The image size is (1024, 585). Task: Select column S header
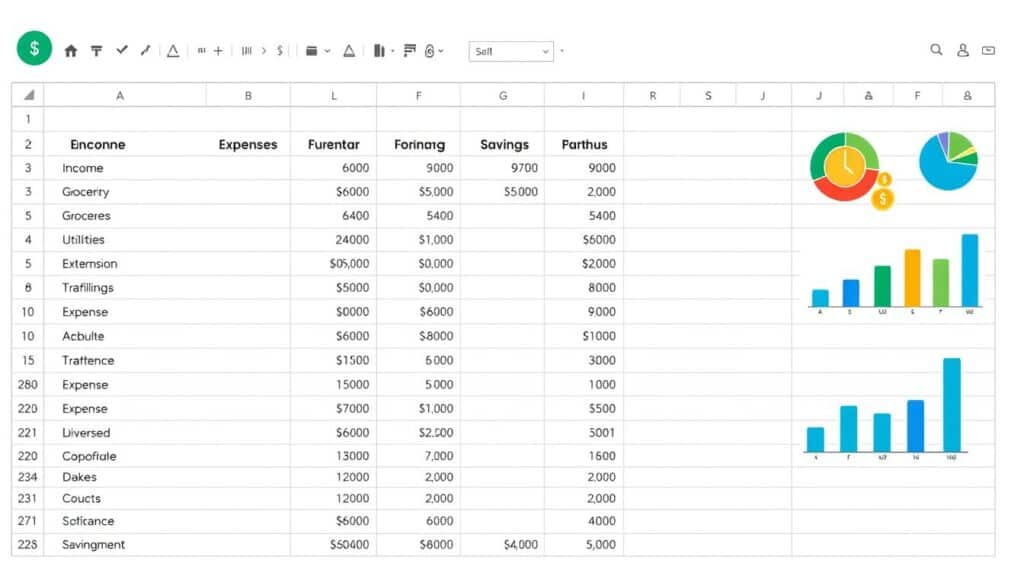[x=708, y=95]
